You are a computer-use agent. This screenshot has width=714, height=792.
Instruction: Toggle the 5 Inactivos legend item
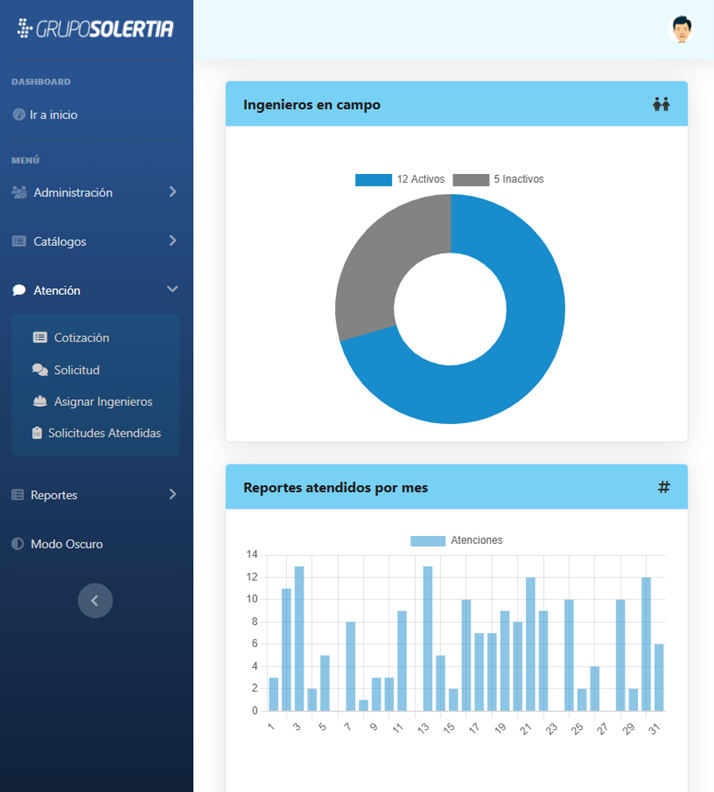click(x=498, y=180)
